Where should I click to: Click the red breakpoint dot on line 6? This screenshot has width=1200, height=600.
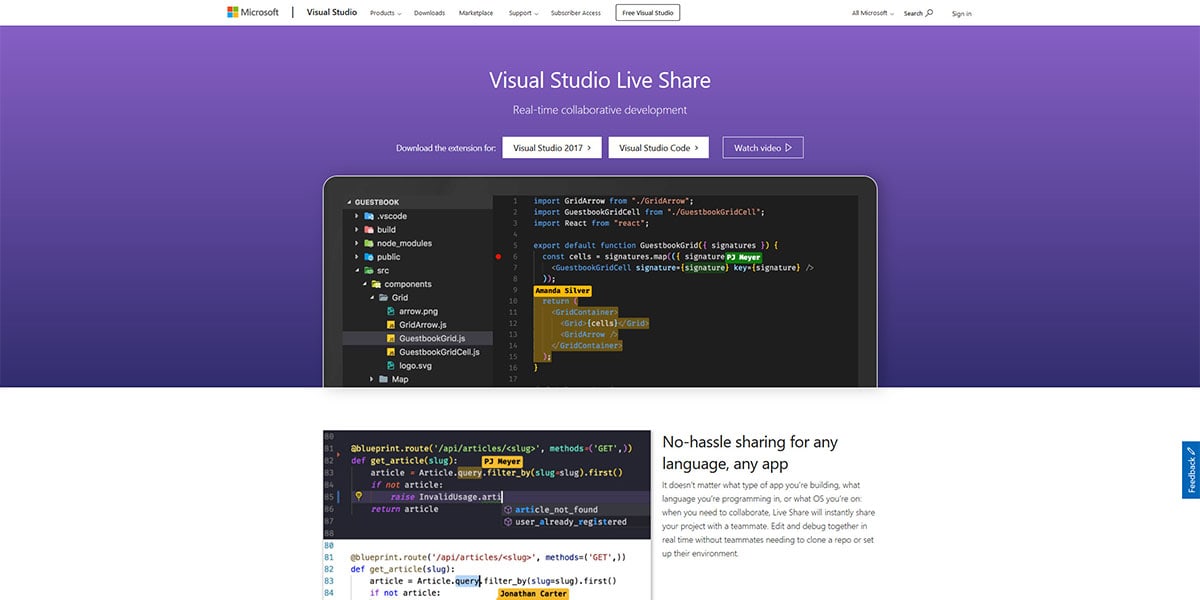498,257
